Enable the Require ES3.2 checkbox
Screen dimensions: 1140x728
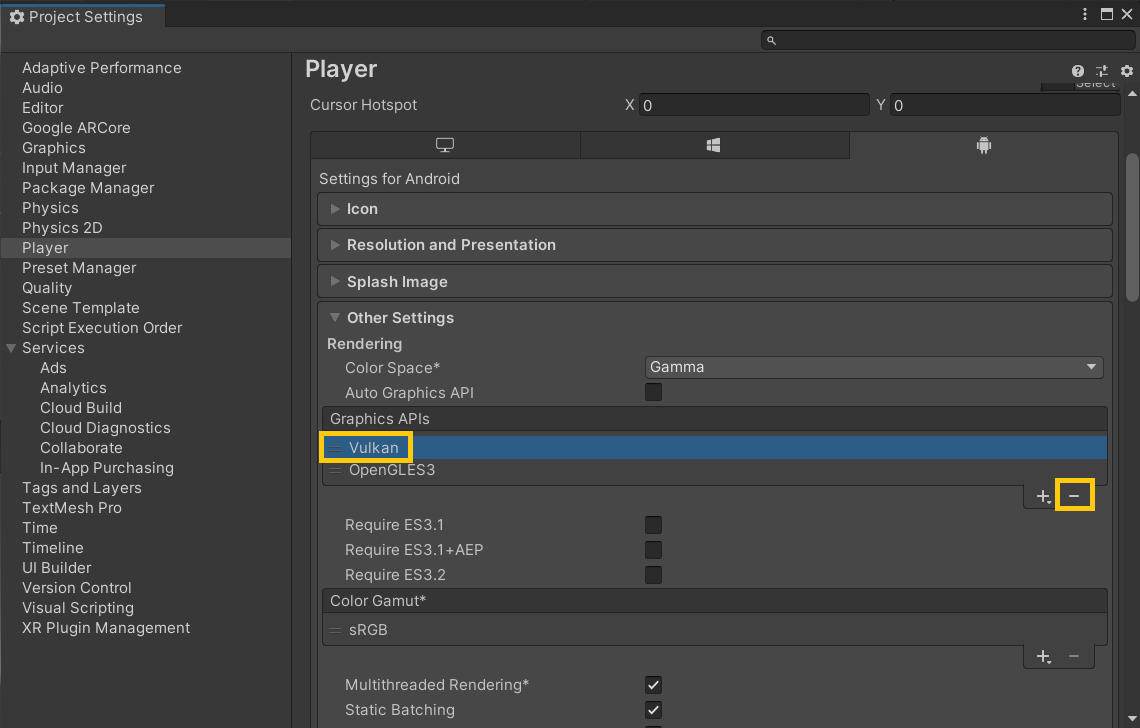coord(654,575)
